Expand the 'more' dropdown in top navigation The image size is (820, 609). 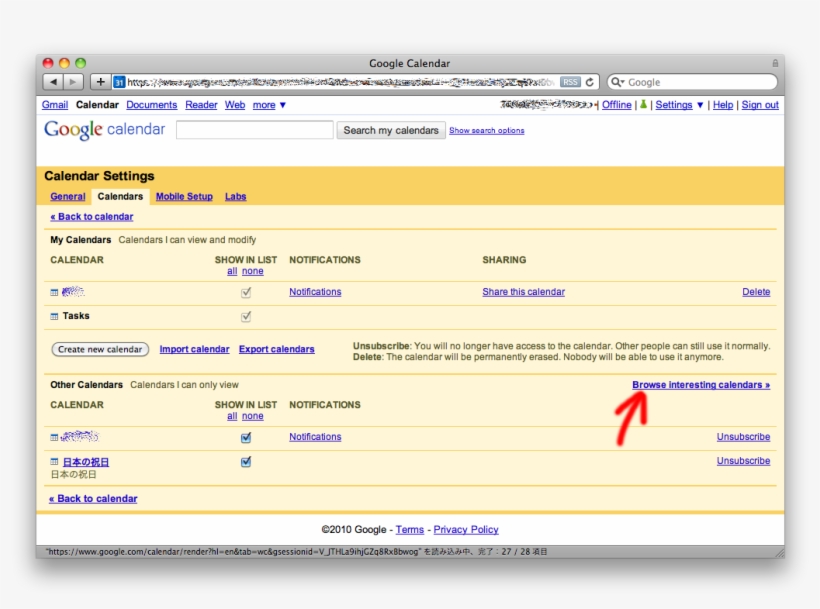pyautogui.click(x=269, y=105)
